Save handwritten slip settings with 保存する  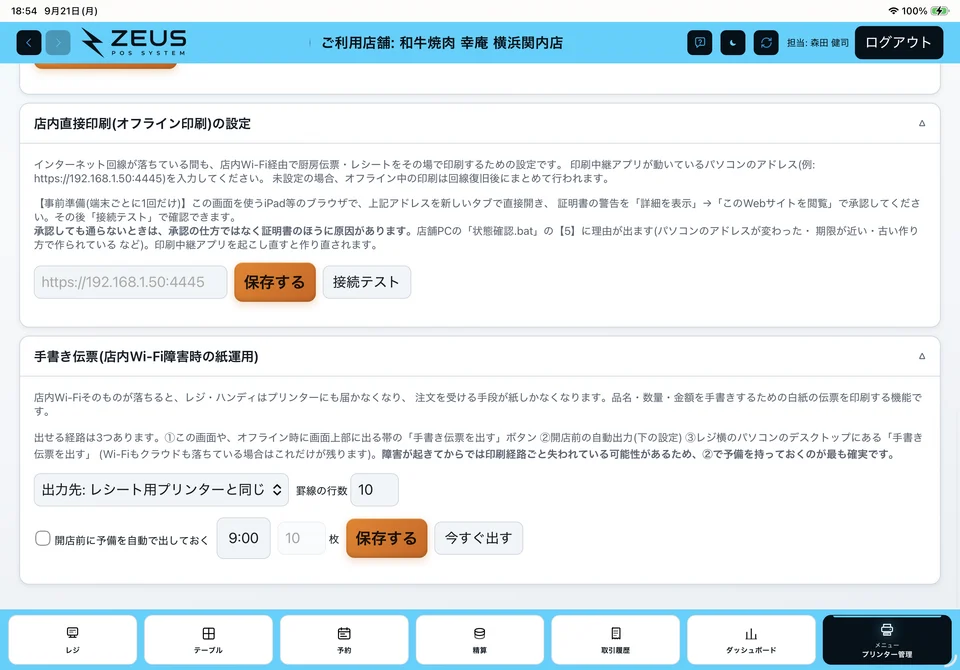(x=386, y=538)
